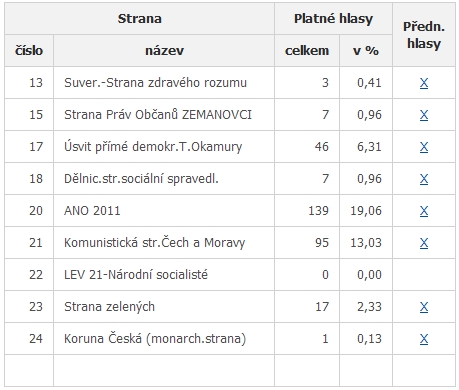
Task: Click the 13,03 percentage cell
Action: [x=366, y=243]
